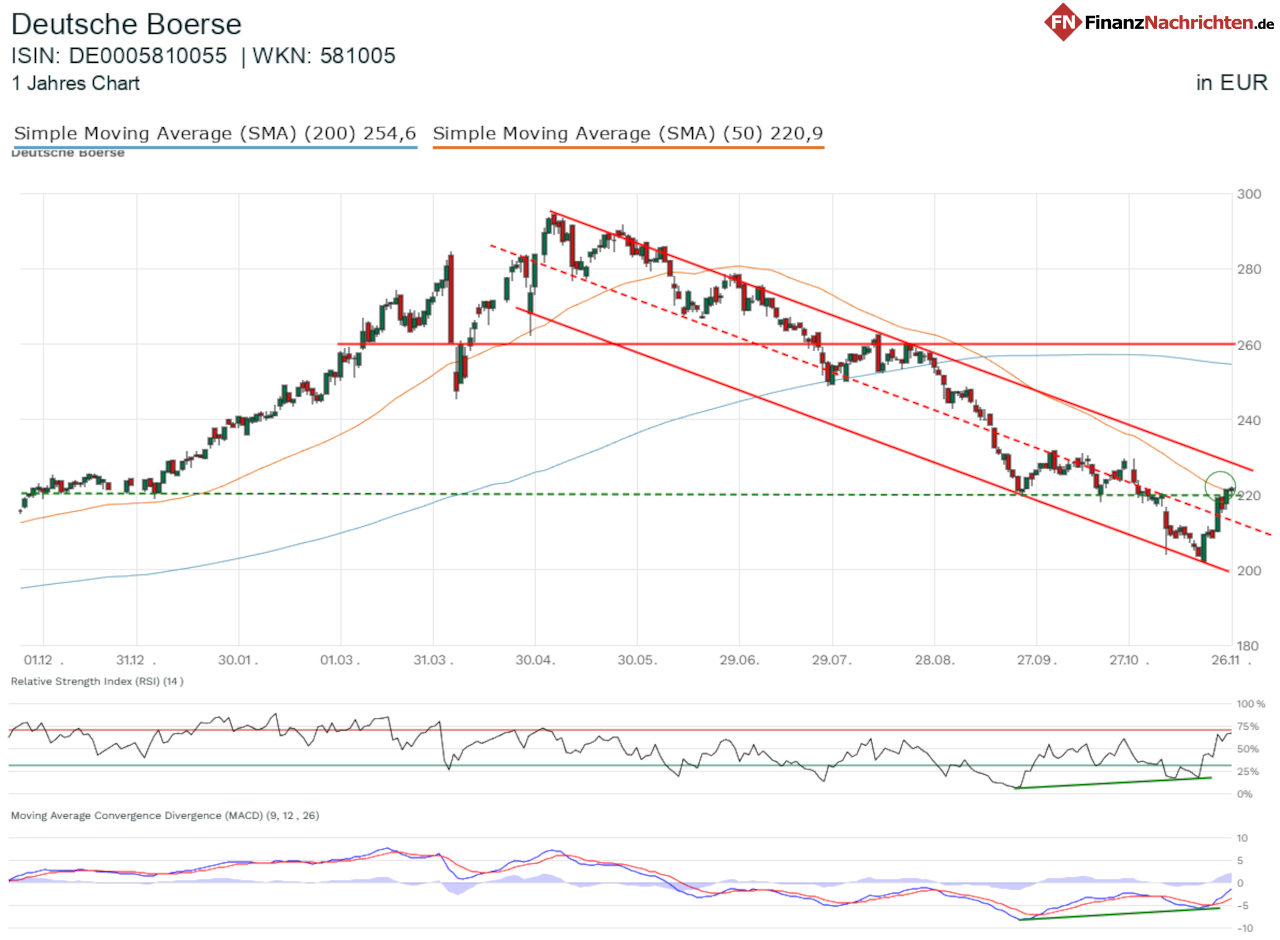Screen dimensions: 1280x940
Task: Select the Deutsche Boerse chart title
Action: (126, 24)
